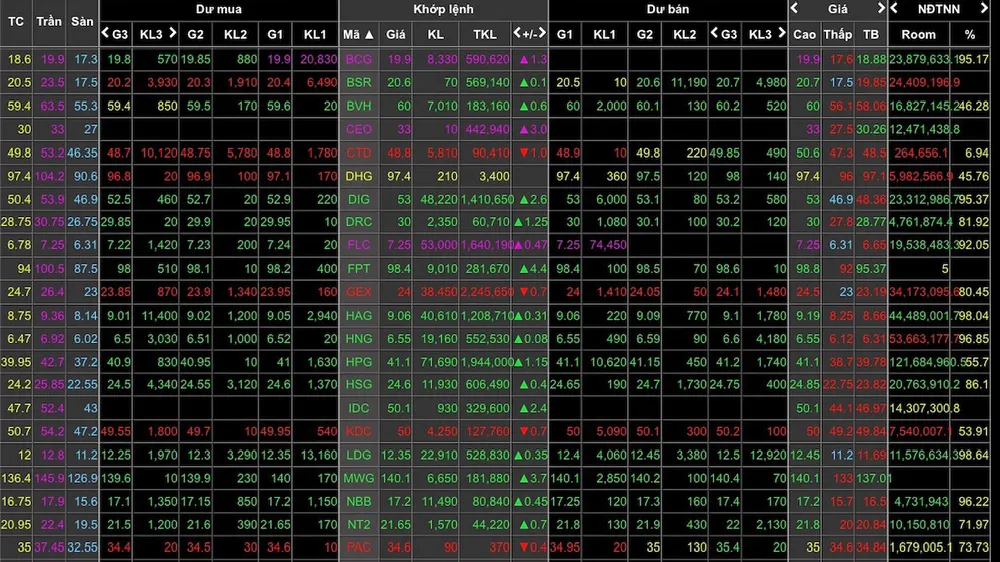Select the Dư bán header group
Viewport: 1000px width, 562px height.
click(x=668, y=9)
